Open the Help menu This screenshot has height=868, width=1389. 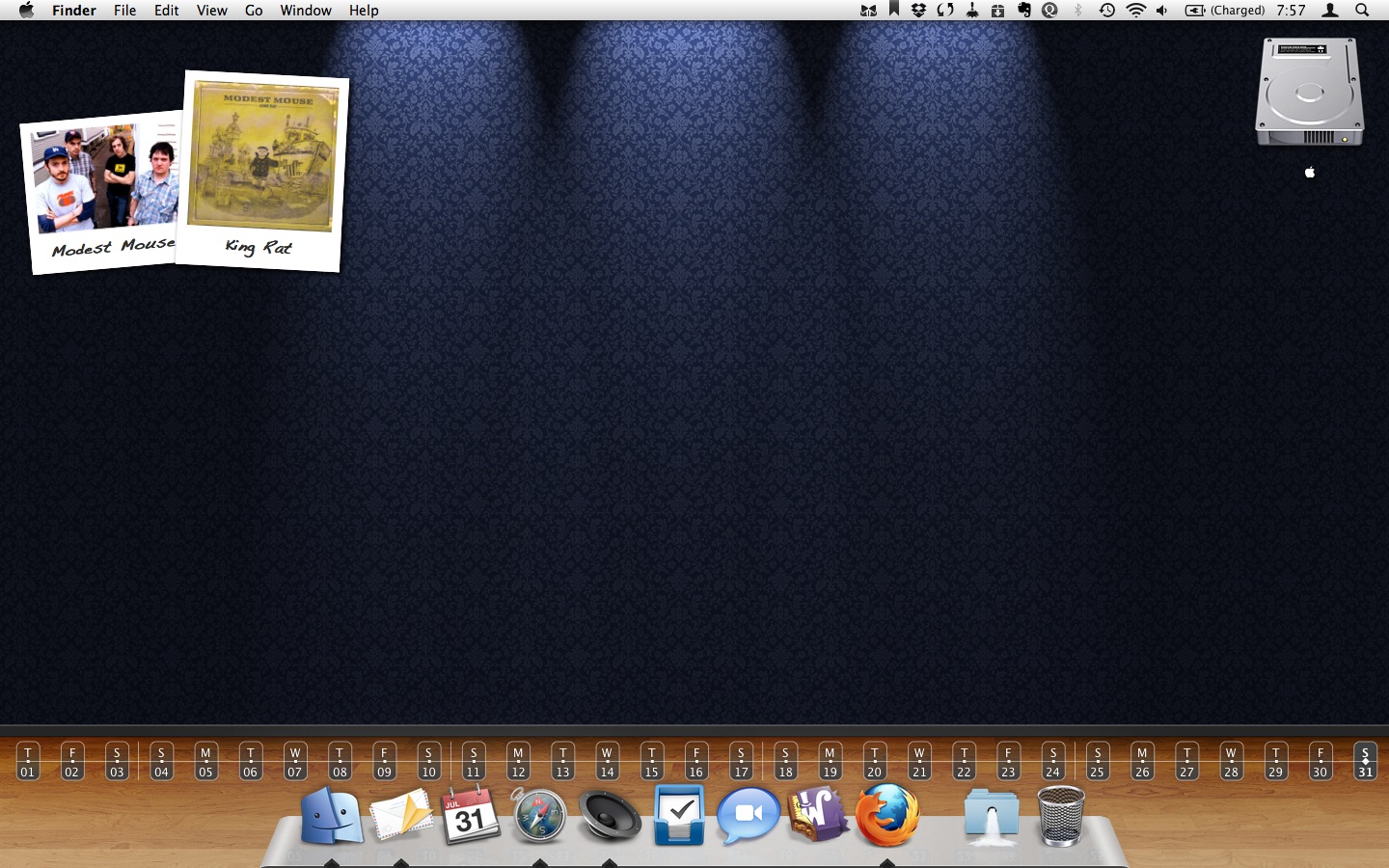tap(364, 11)
